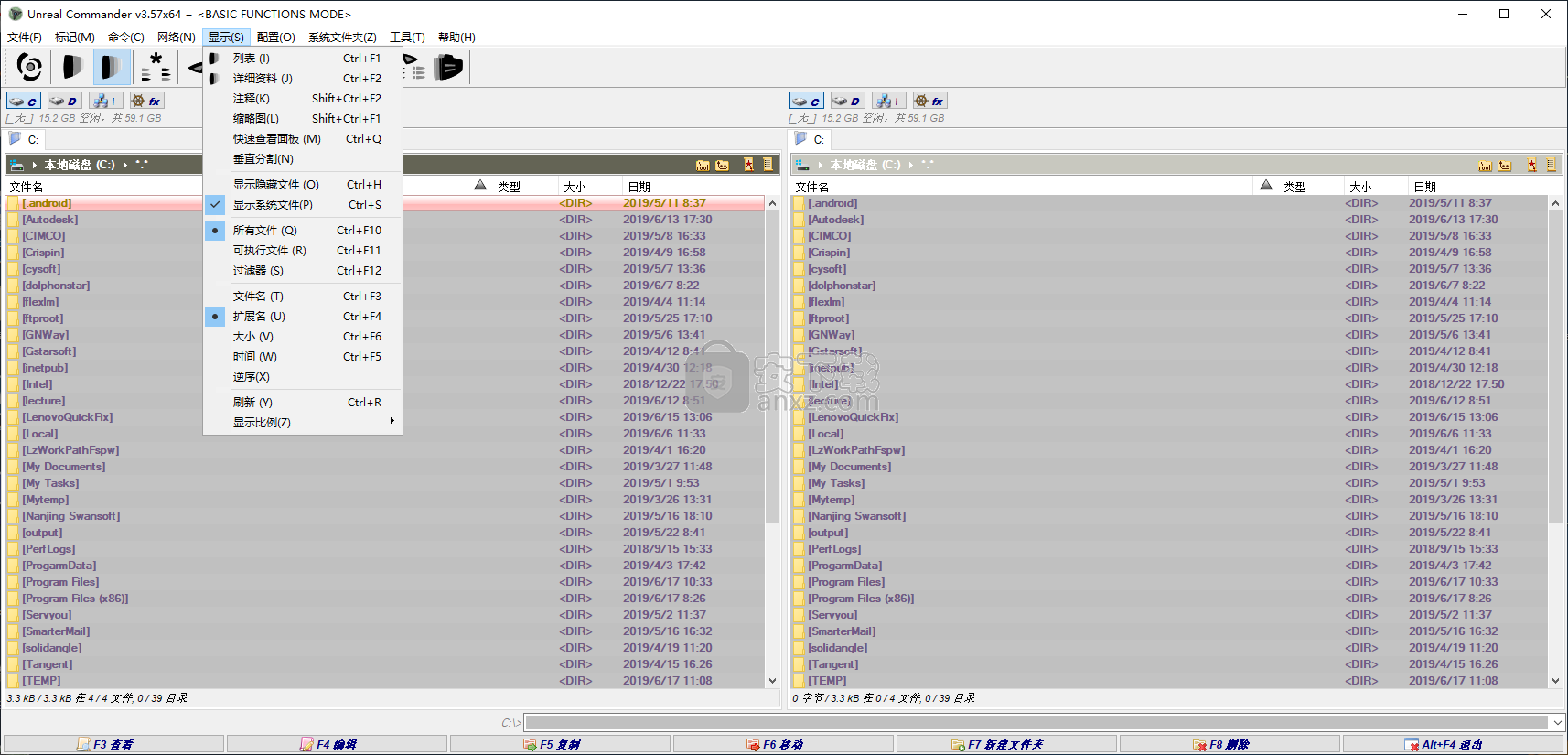Expand arrow after 本地磁盘 (C:) in right path
This screenshot has height=755, width=1568.
tap(911, 166)
